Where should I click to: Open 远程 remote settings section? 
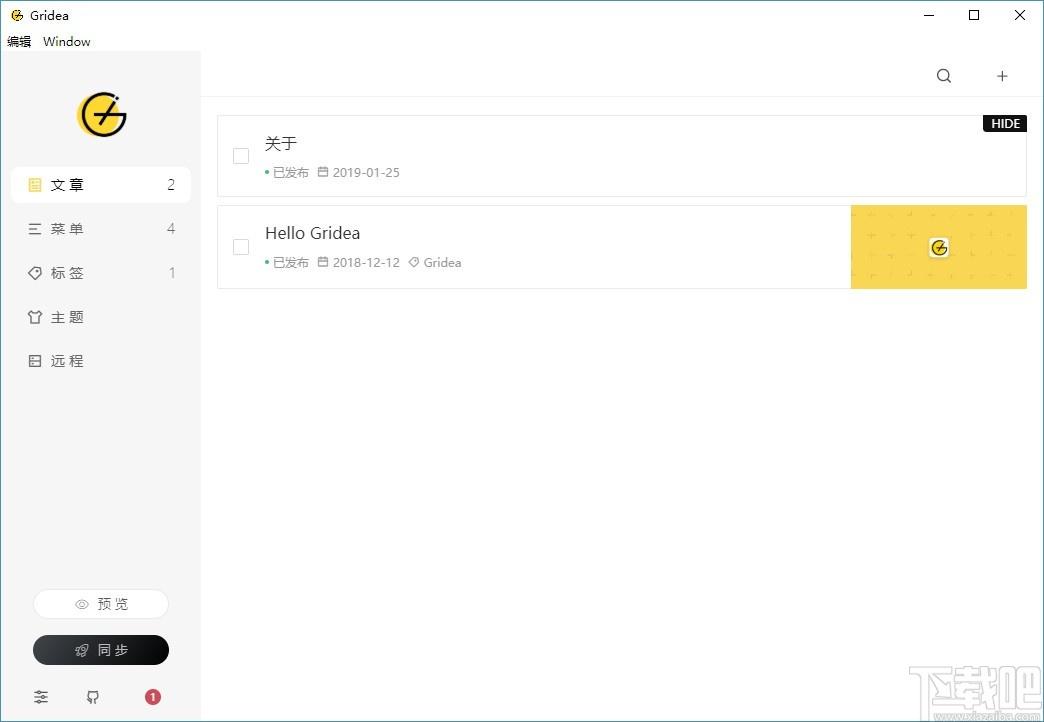(100, 361)
